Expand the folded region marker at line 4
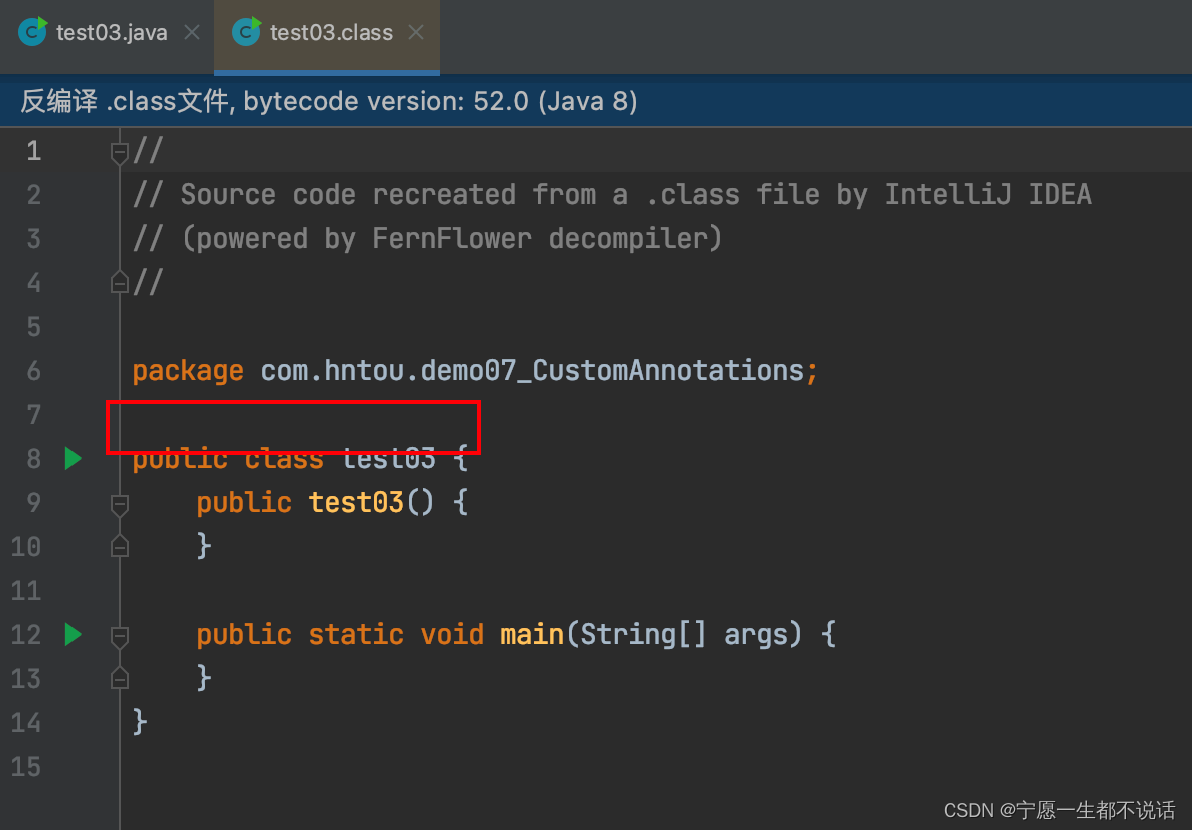1192x830 pixels. pos(119,282)
